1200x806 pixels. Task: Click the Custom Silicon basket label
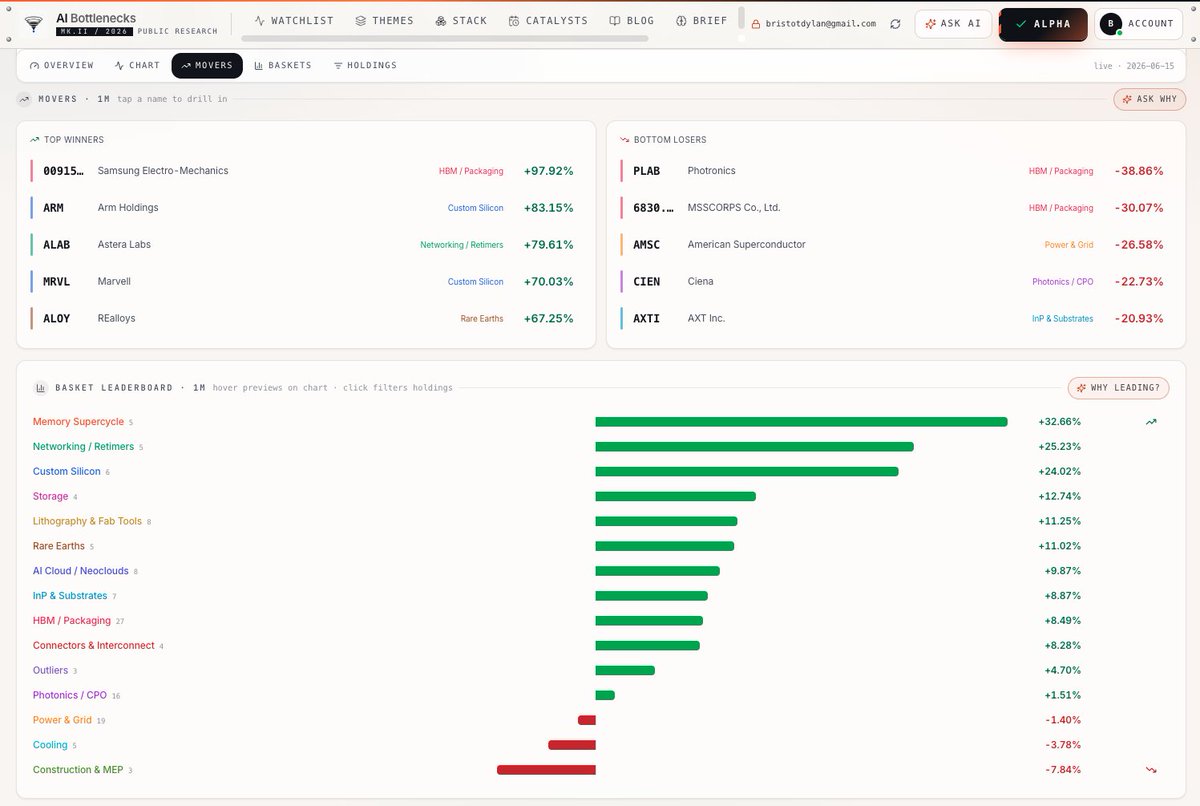[67, 472]
